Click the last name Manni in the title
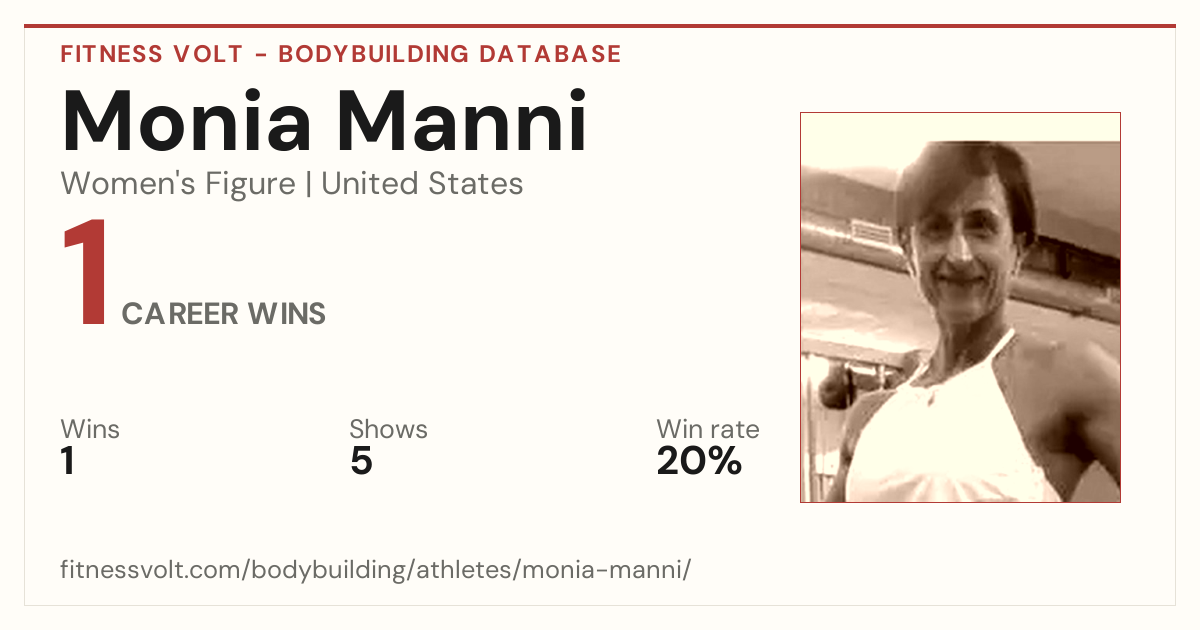 click(461, 122)
